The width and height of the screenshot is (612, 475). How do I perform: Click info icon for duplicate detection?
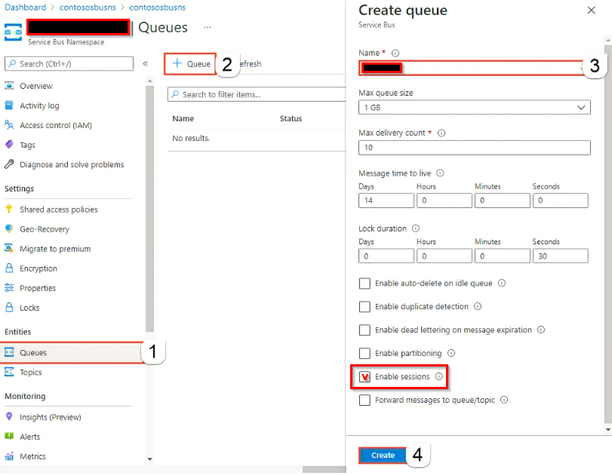pos(478,306)
